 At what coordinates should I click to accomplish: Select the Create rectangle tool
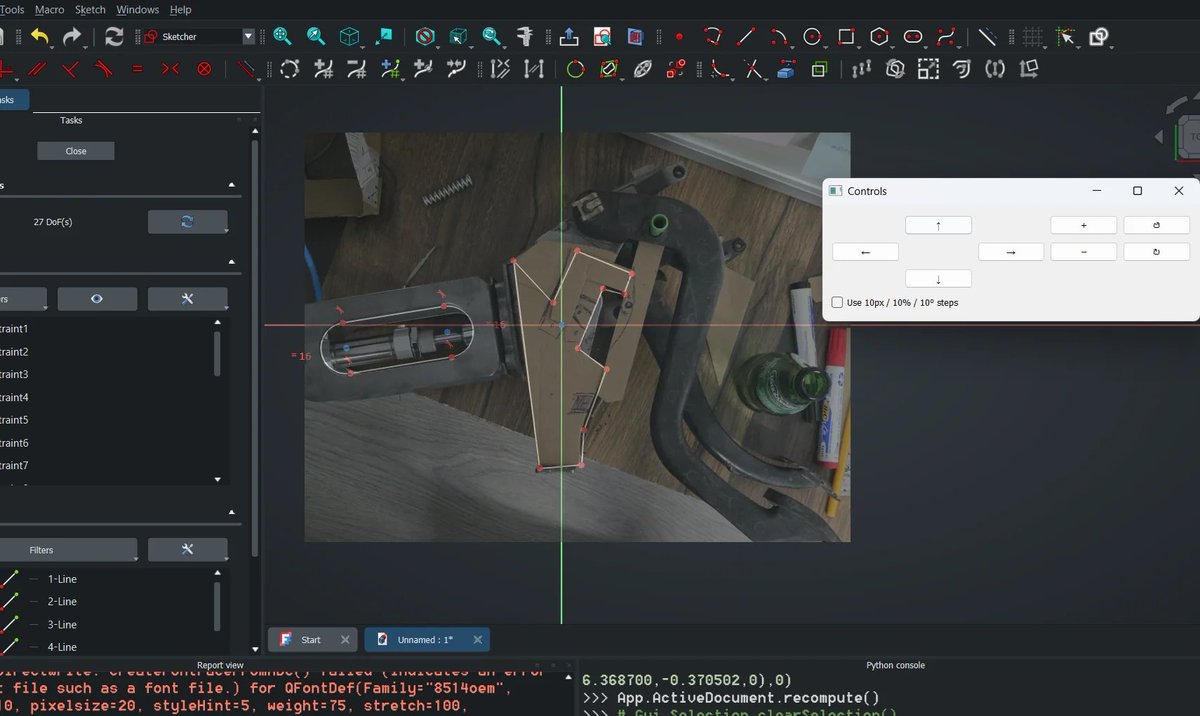pyautogui.click(x=846, y=36)
